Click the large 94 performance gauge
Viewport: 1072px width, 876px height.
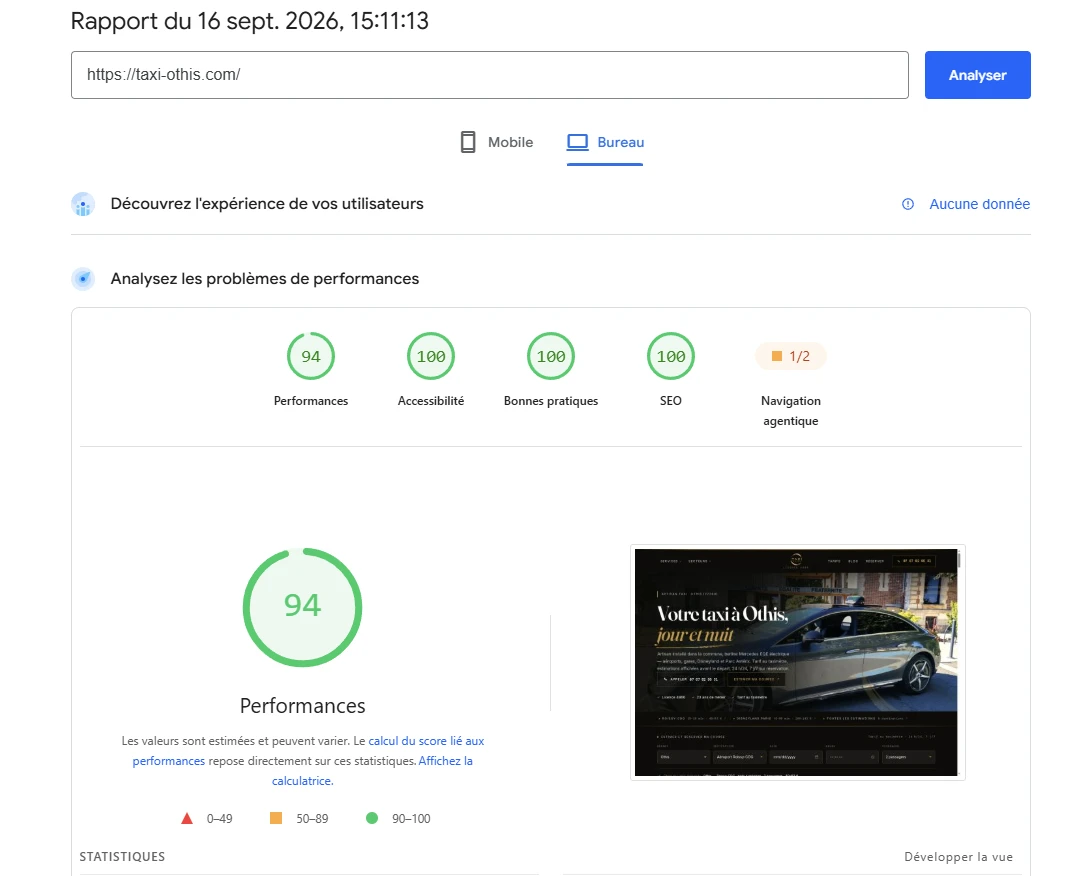[302, 607]
